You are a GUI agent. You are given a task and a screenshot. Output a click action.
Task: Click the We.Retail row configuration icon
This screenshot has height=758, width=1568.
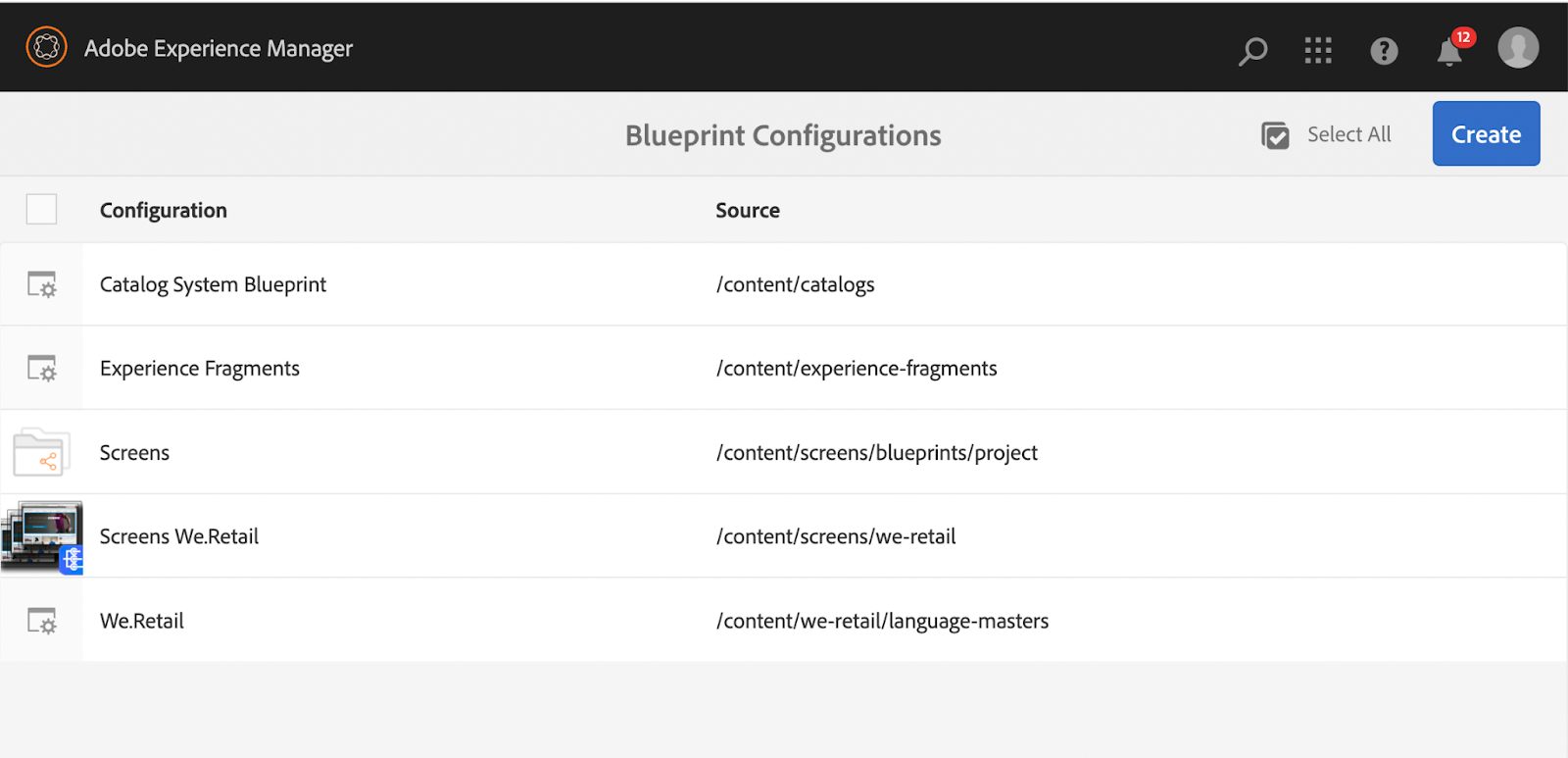click(41, 621)
